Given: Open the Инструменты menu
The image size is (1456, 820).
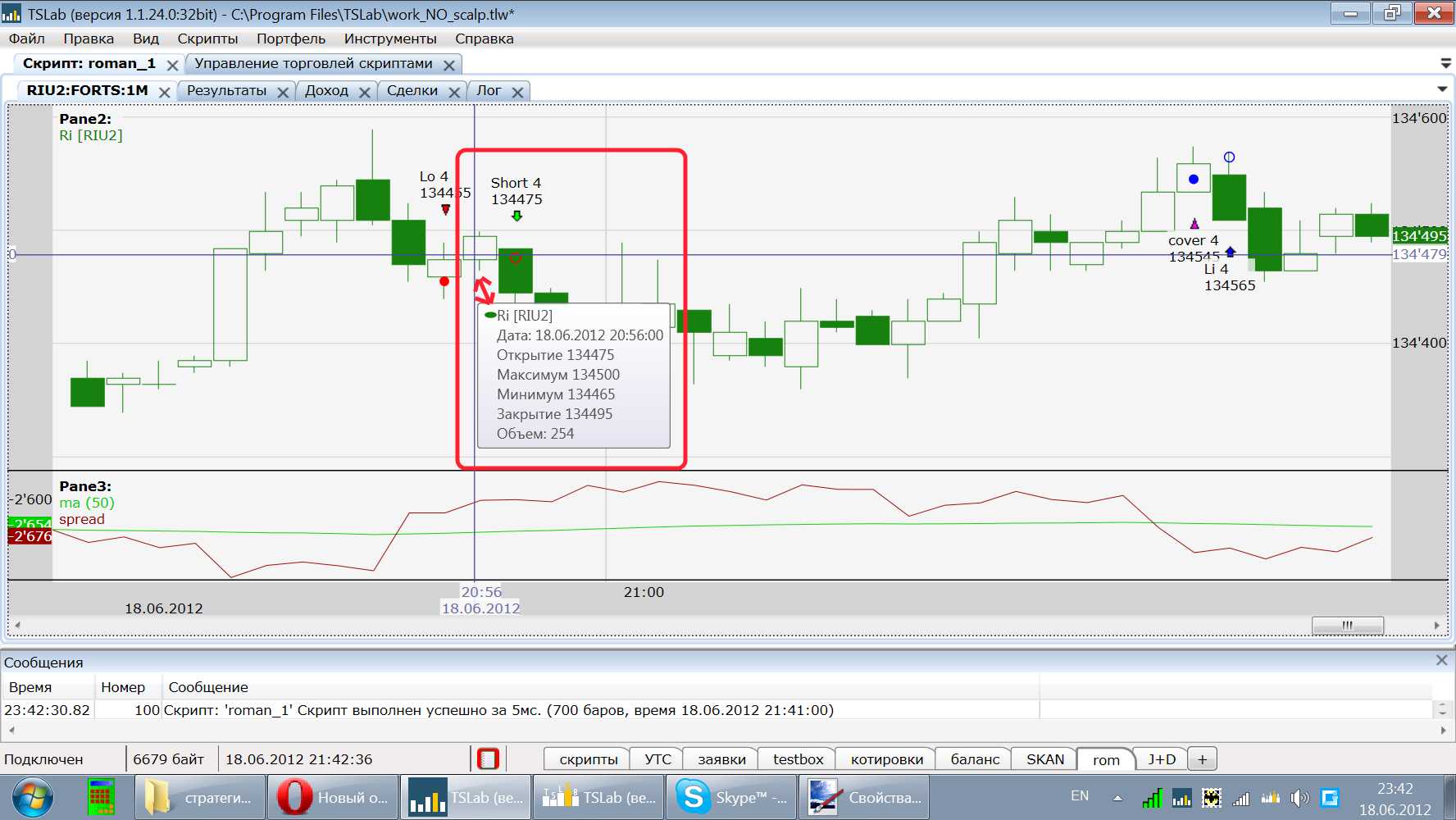Looking at the screenshot, I should (390, 39).
